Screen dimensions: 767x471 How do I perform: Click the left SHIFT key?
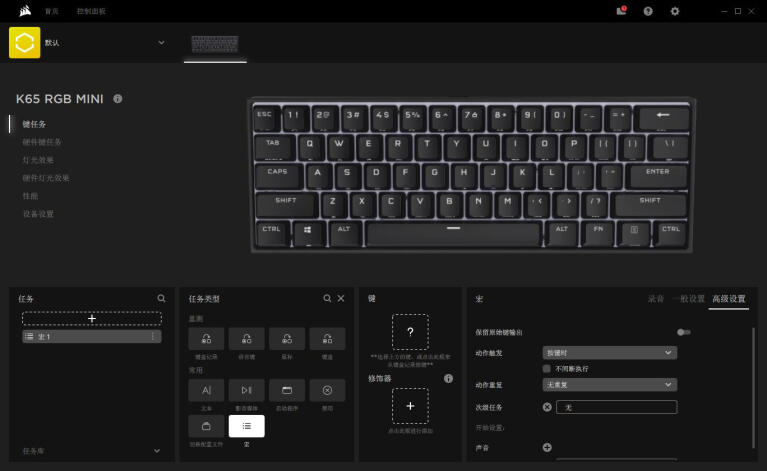tap(286, 203)
